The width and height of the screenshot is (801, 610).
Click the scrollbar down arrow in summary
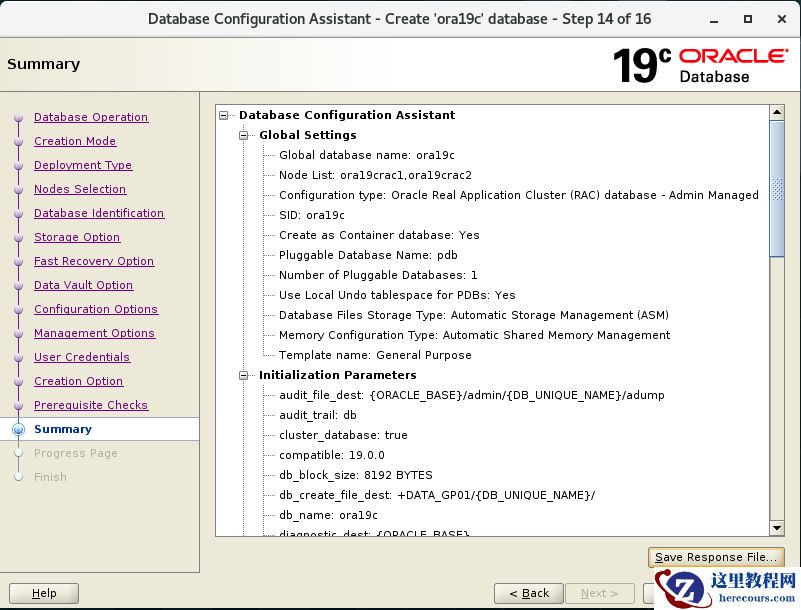777,528
